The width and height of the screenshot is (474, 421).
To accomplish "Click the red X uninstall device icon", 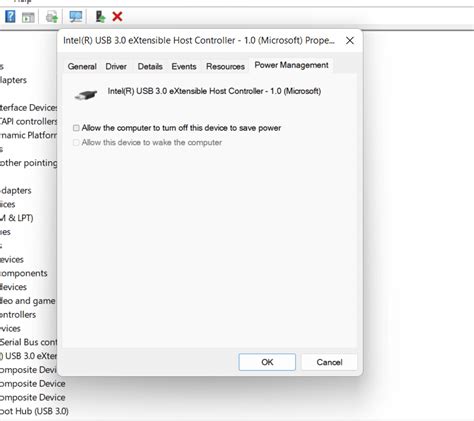I will coord(117,16).
